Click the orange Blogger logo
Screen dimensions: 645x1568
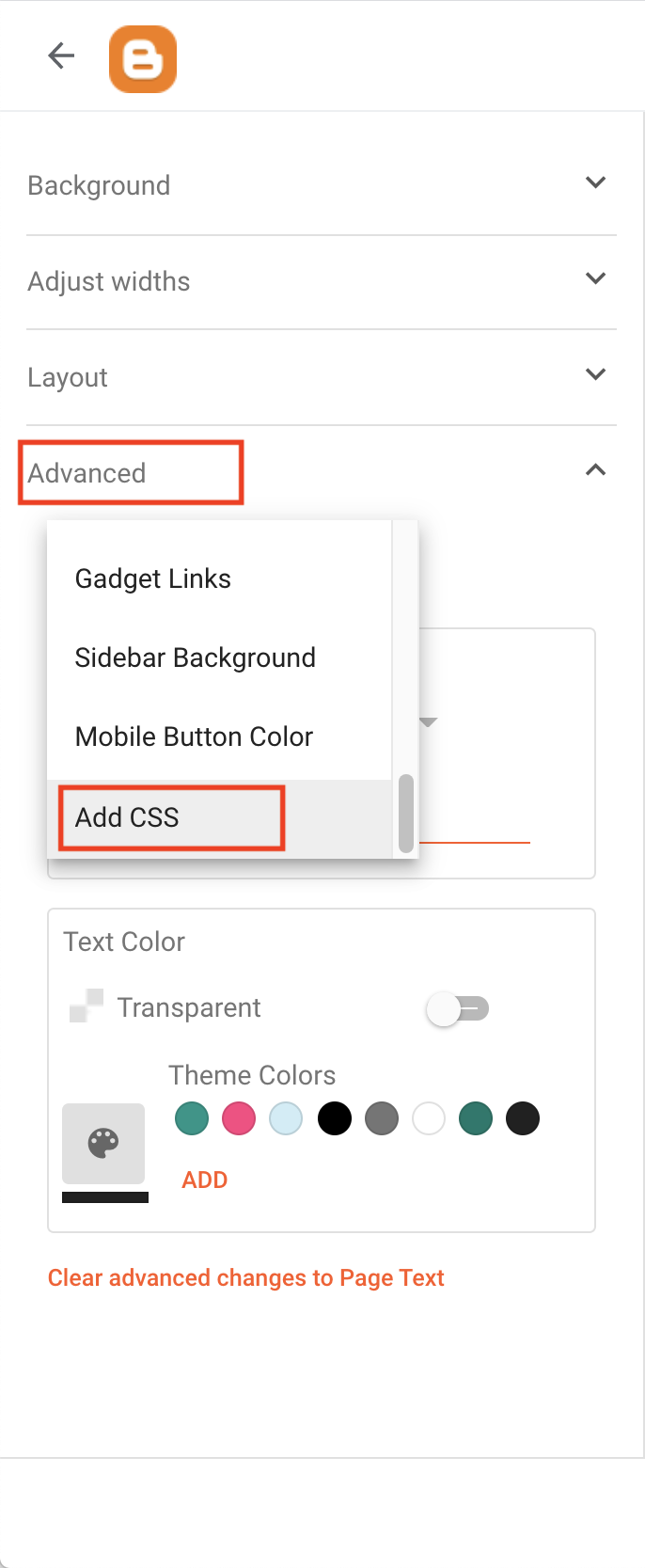coord(143,59)
